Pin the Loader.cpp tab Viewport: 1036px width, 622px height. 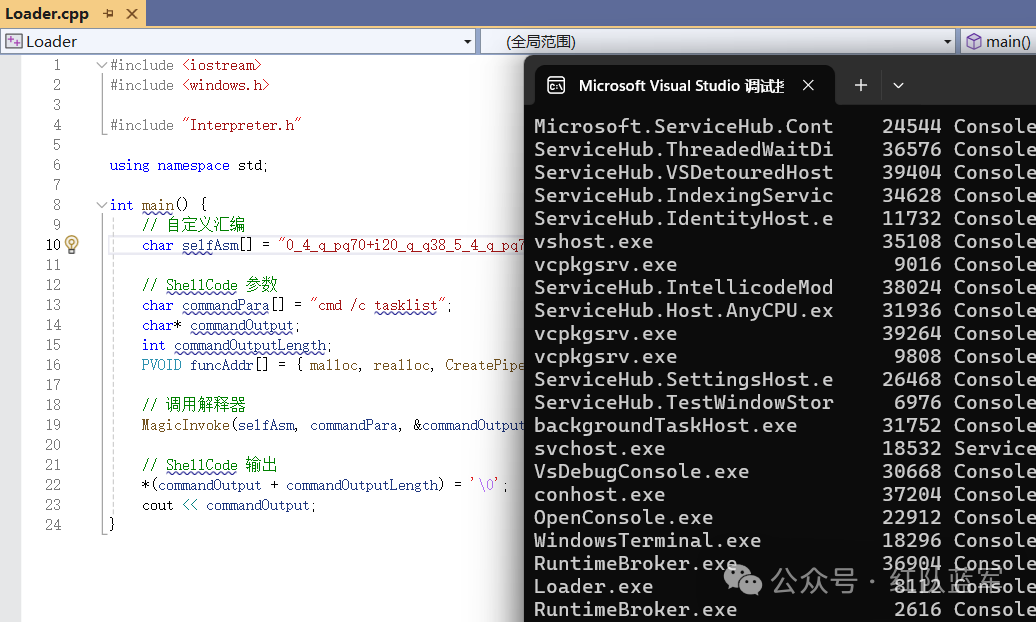108,13
